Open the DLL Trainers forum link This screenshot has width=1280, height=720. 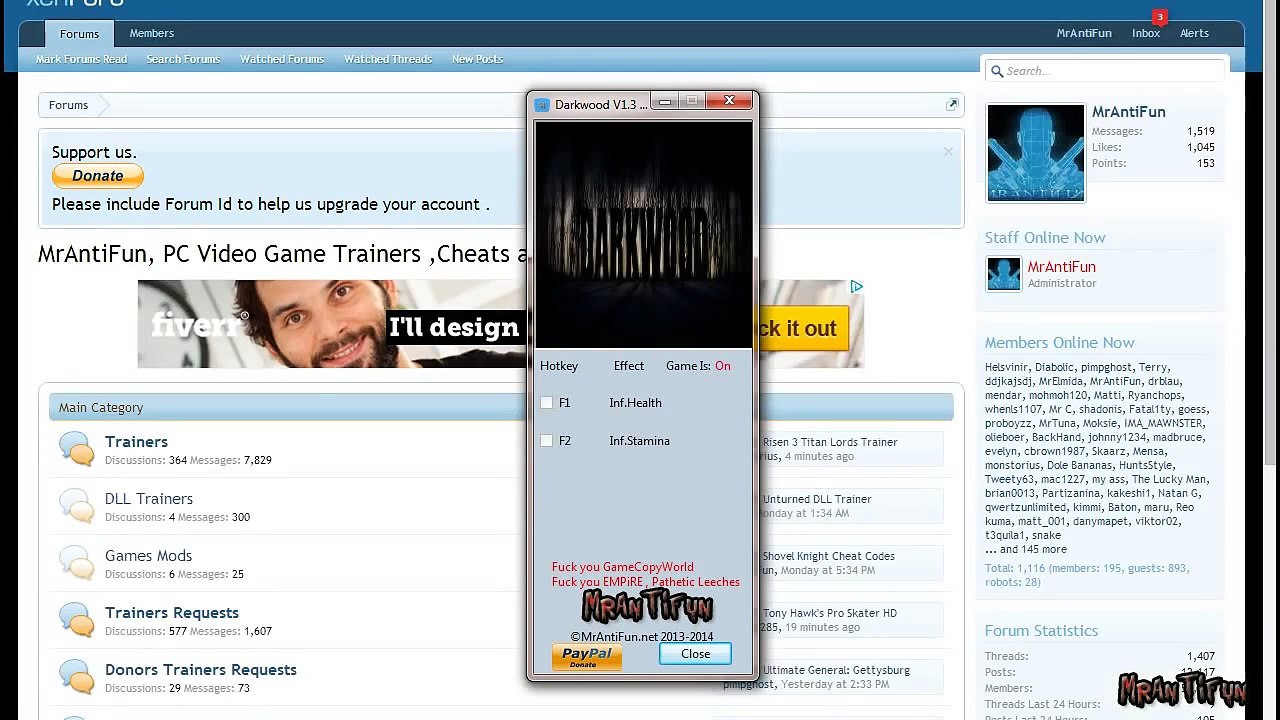point(149,499)
